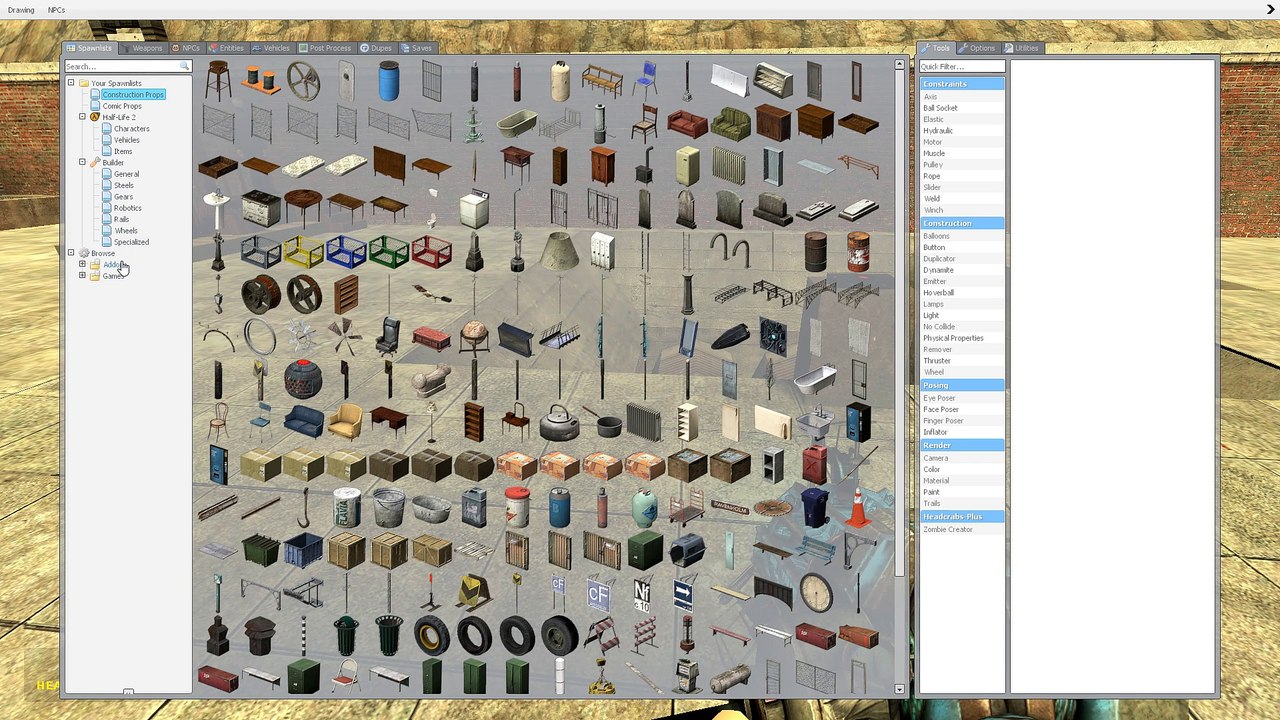Viewport: 1280px width, 720px height.
Task: Expand the Games folder node
Action: [x=82, y=276]
